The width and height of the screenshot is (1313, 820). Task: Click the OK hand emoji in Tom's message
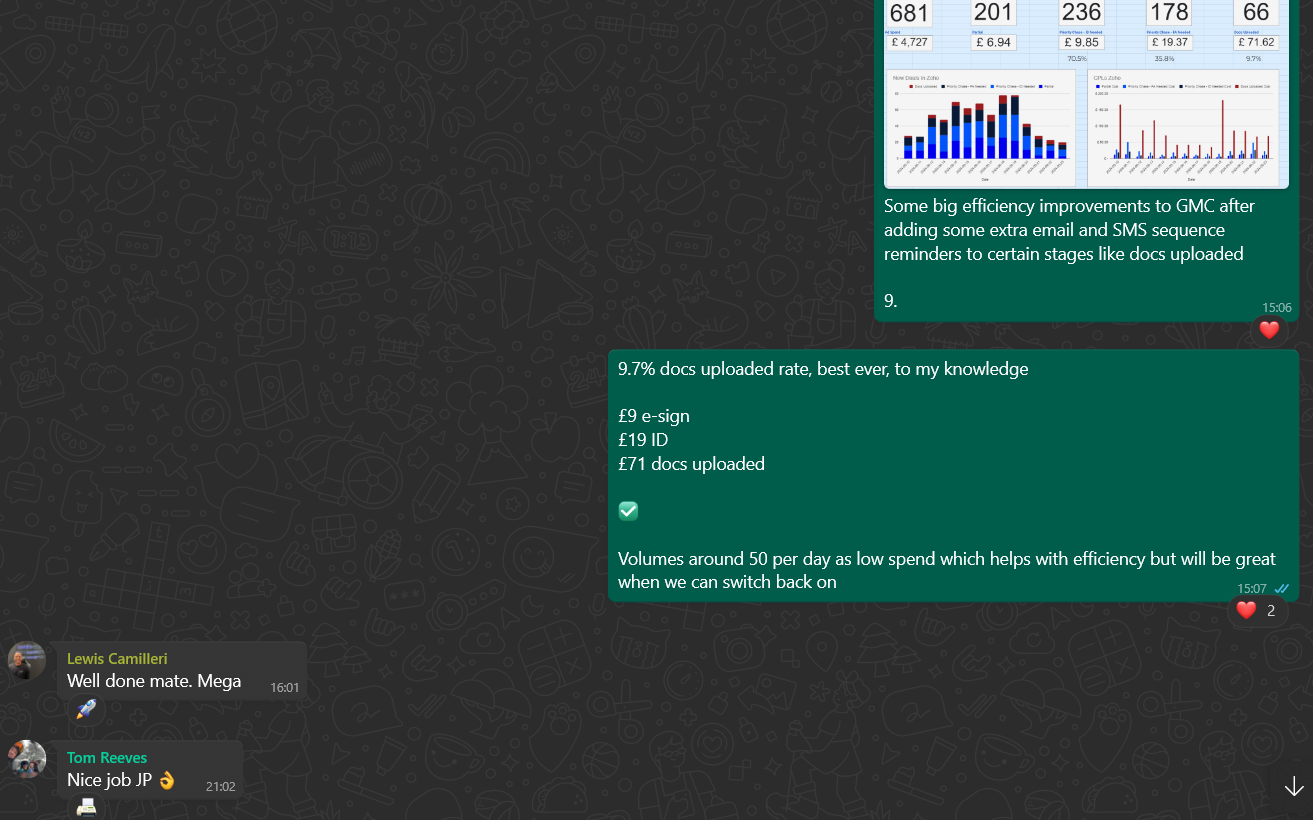point(167,780)
